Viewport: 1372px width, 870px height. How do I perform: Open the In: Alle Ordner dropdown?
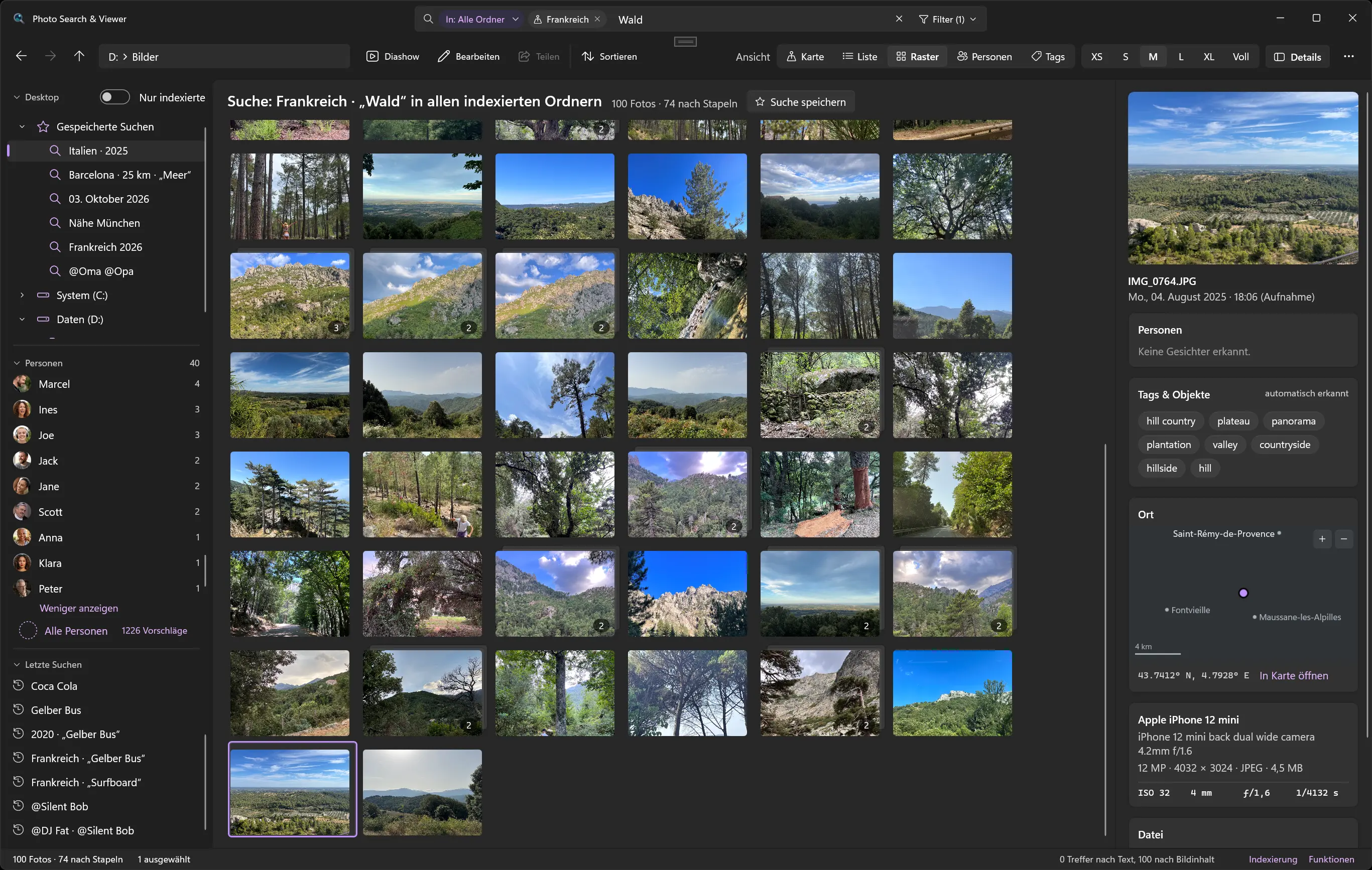[481, 20]
